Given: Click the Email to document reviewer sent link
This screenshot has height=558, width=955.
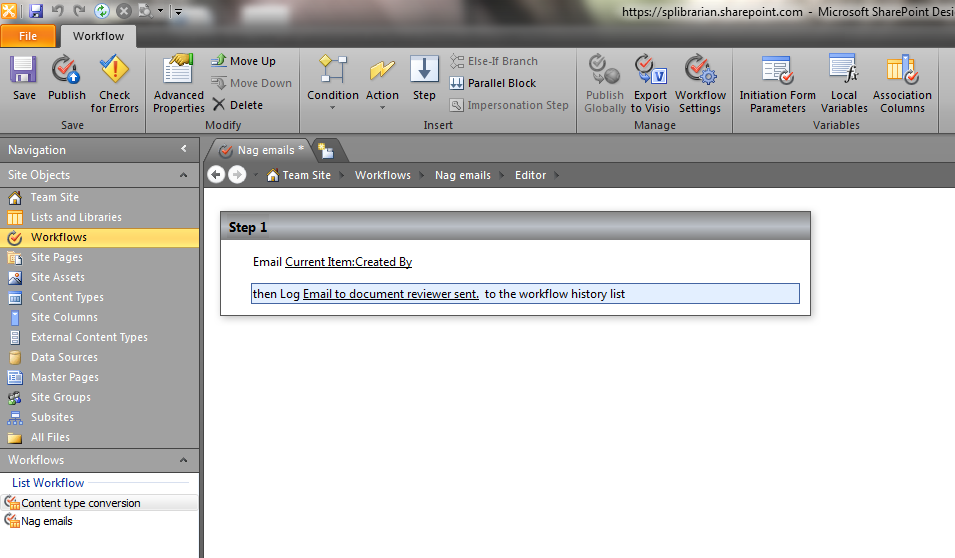Looking at the screenshot, I should click(391, 294).
